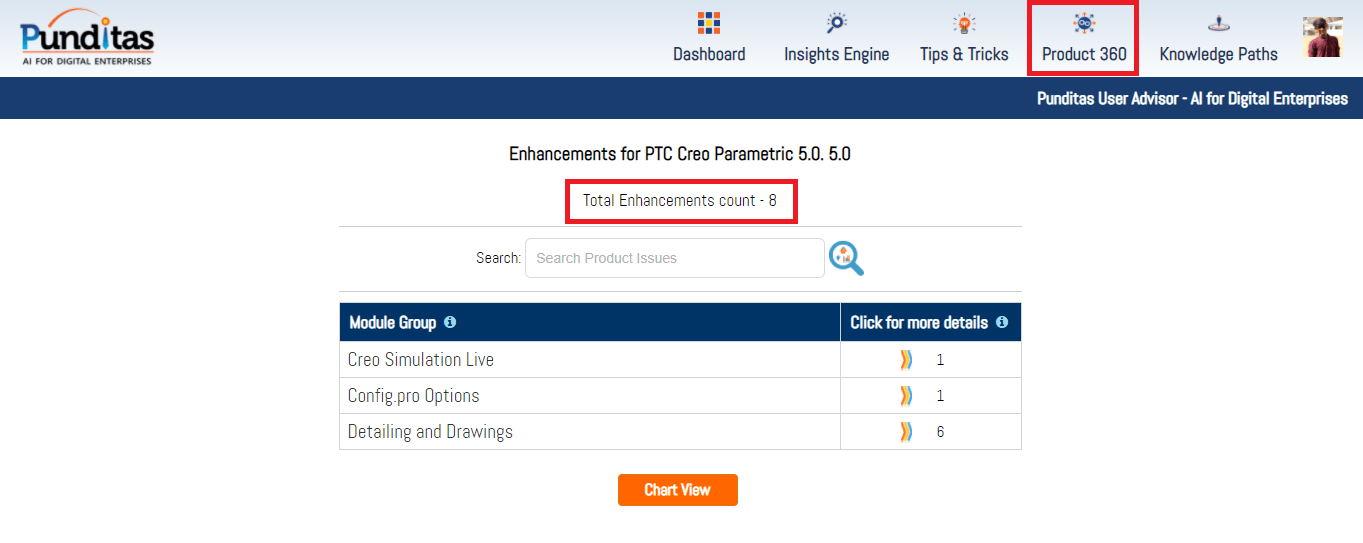Go to Knowledge Paths text label
1363x543 pixels.
pyautogui.click(x=1218, y=55)
